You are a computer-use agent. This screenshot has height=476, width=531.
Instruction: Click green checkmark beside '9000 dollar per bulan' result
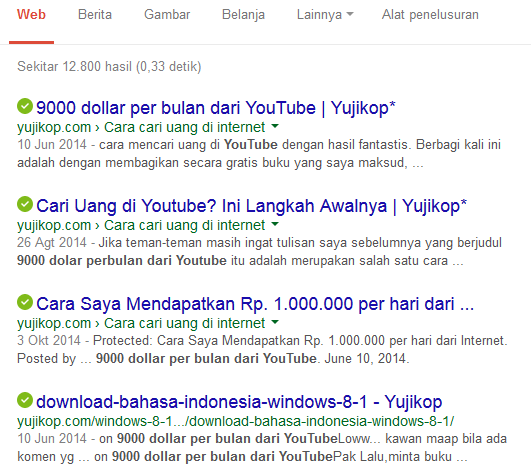click(25, 106)
